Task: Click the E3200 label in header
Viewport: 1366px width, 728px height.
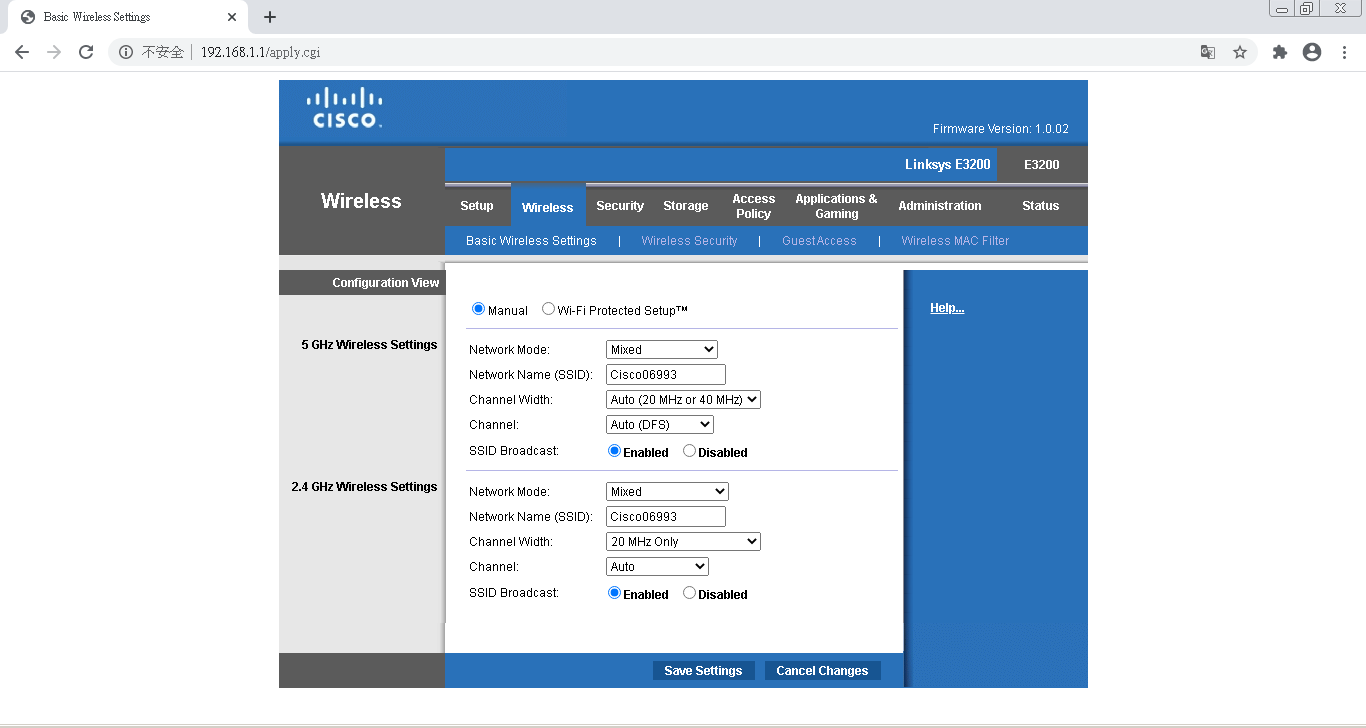Action: coord(1041,165)
